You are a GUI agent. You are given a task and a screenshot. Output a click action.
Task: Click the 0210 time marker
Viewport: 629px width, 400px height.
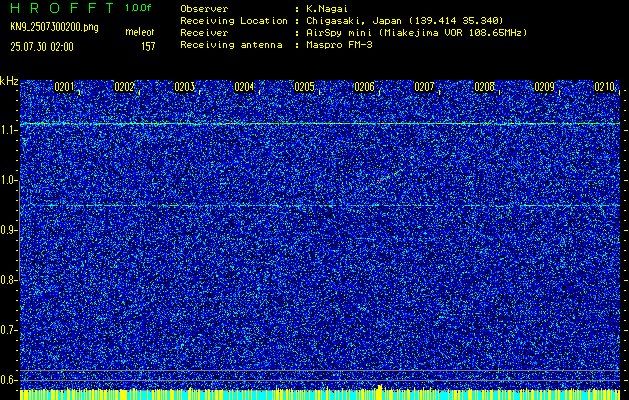pos(605,87)
